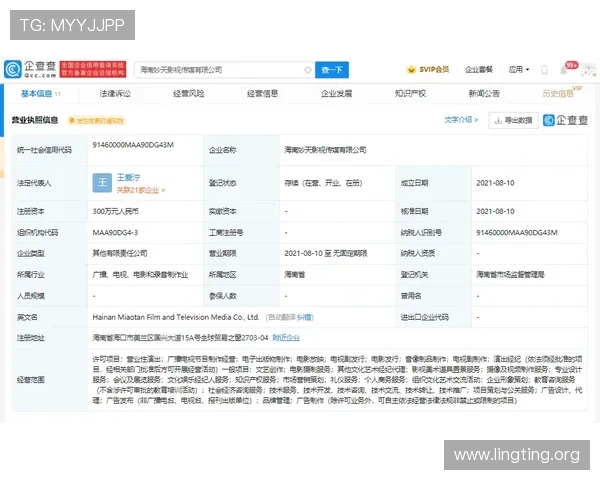Open the mobile phone icon in header

click(544, 70)
